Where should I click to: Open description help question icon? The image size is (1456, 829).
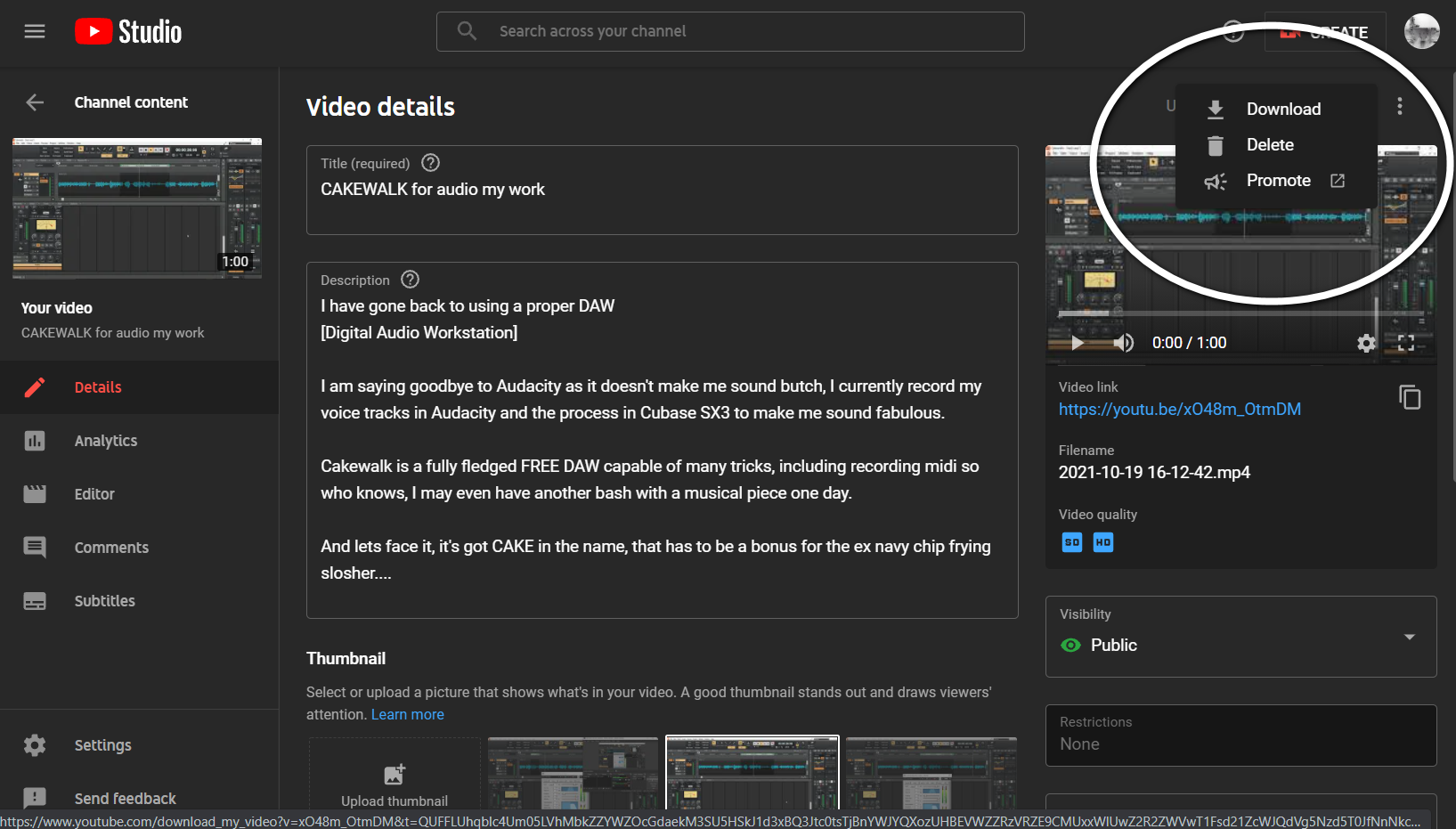[x=411, y=280]
